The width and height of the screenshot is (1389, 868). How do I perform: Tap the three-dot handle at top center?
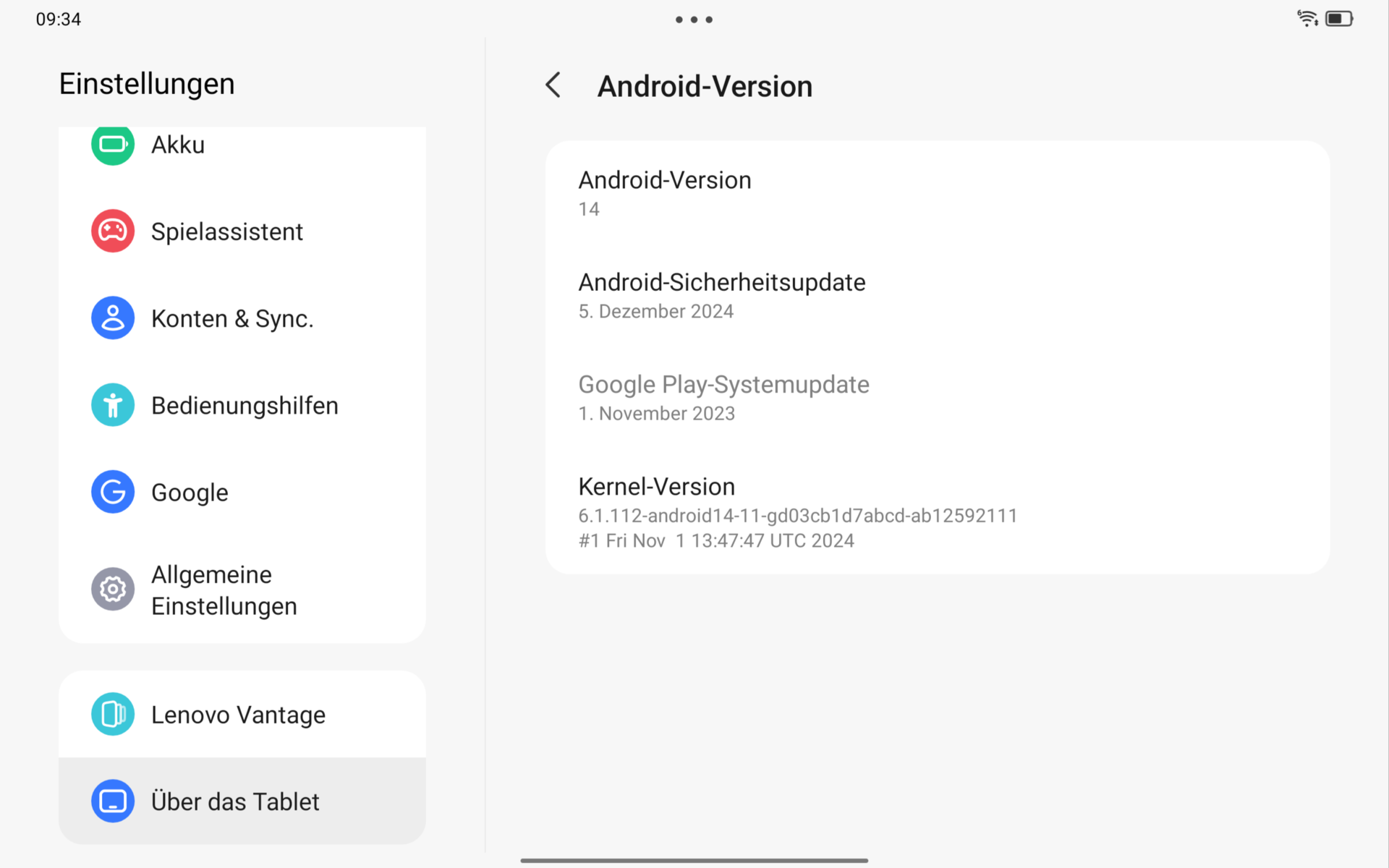click(x=694, y=20)
